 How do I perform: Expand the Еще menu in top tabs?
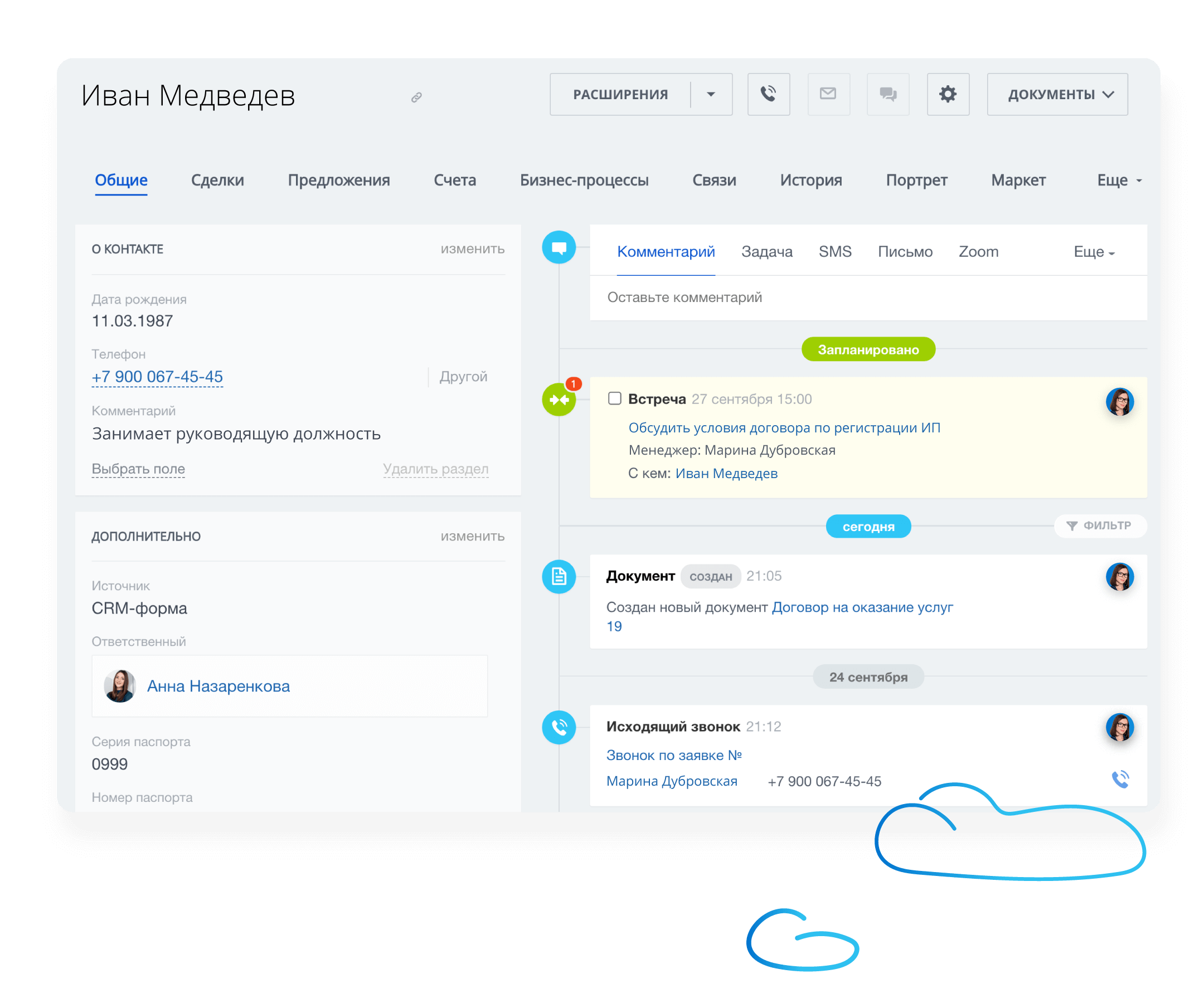tap(1119, 181)
